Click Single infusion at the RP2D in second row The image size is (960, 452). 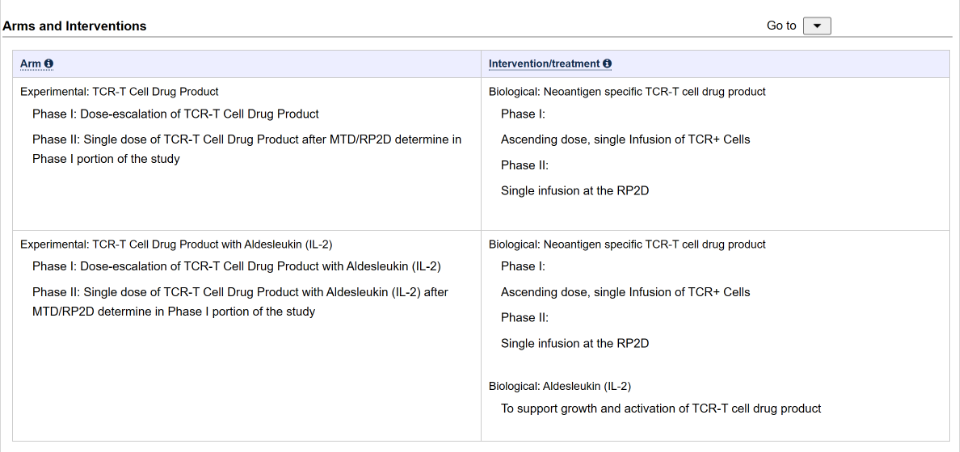pyautogui.click(x=574, y=344)
